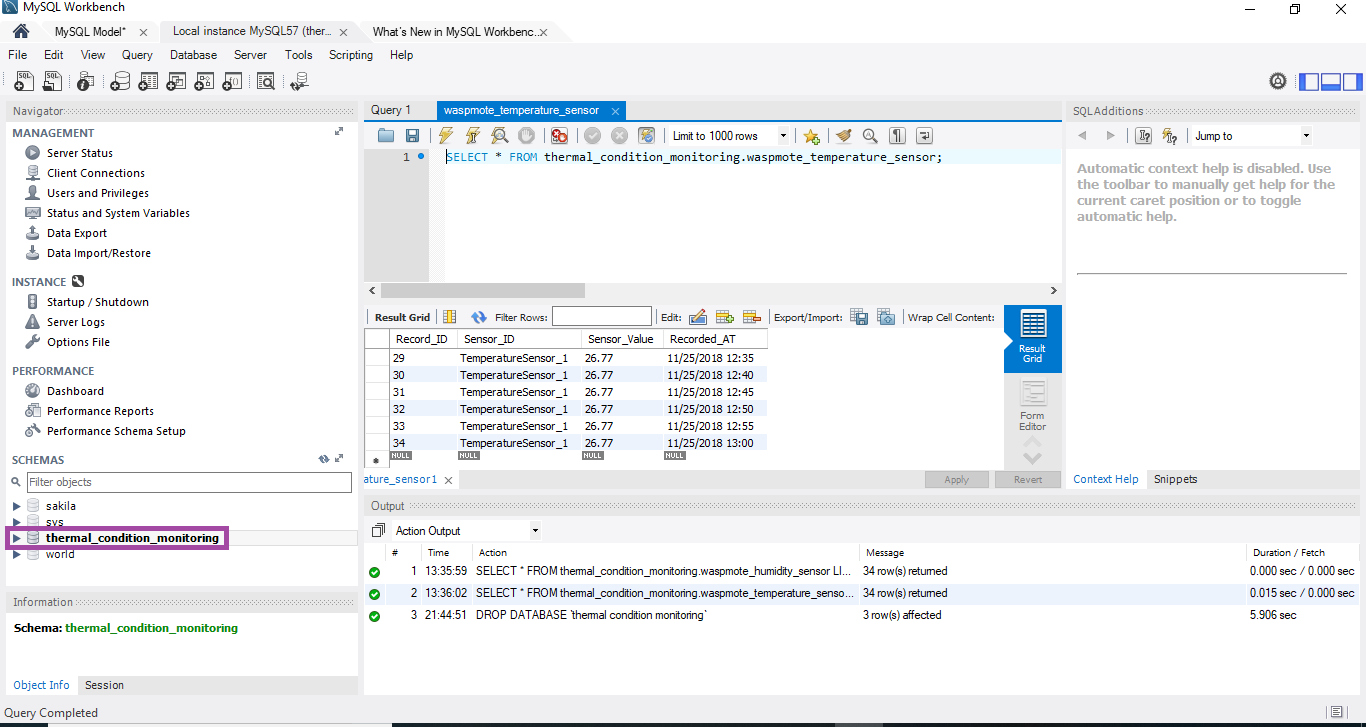Show the find panel magnifier icon
The image size is (1366, 727).
pyautogui.click(x=871, y=136)
